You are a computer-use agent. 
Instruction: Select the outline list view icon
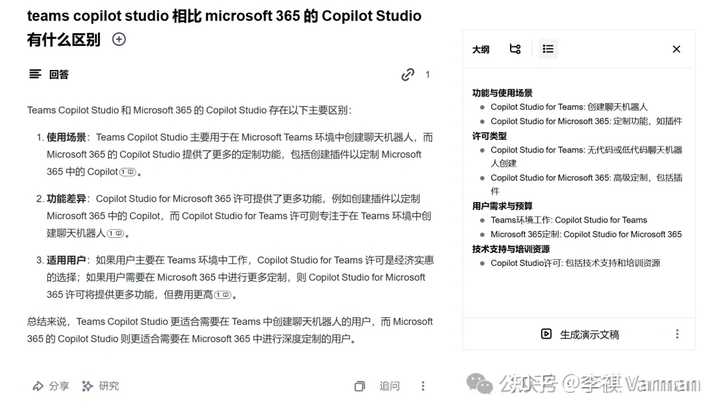coord(548,49)
